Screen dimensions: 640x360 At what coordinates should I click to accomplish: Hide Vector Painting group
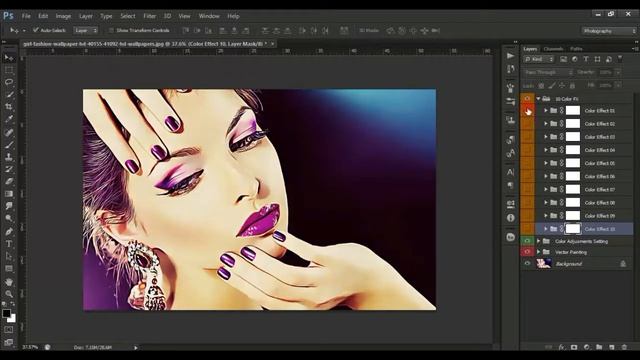point(527,252)
